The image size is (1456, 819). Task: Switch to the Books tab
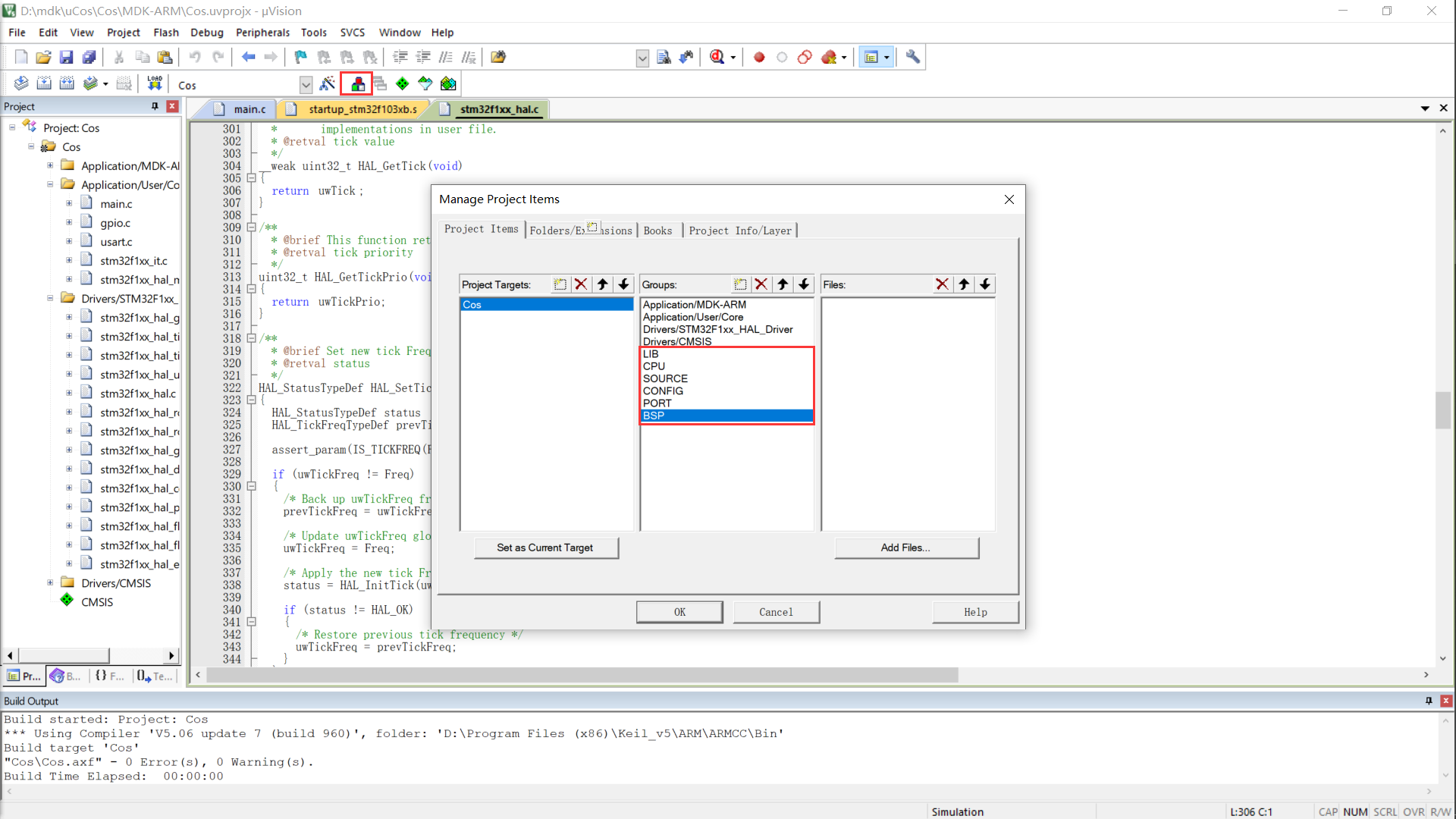(657, 231)
